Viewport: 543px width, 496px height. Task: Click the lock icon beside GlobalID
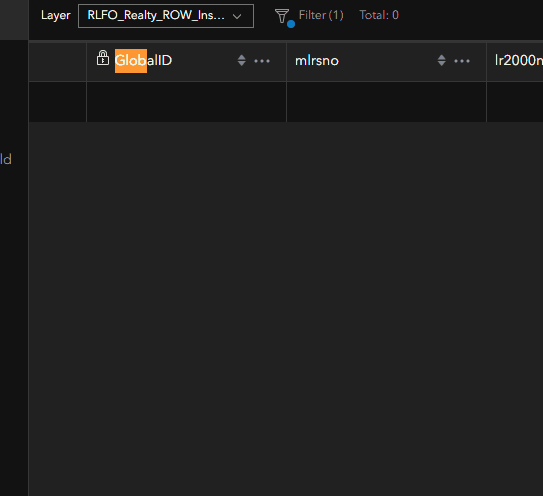tap(103, 58)
